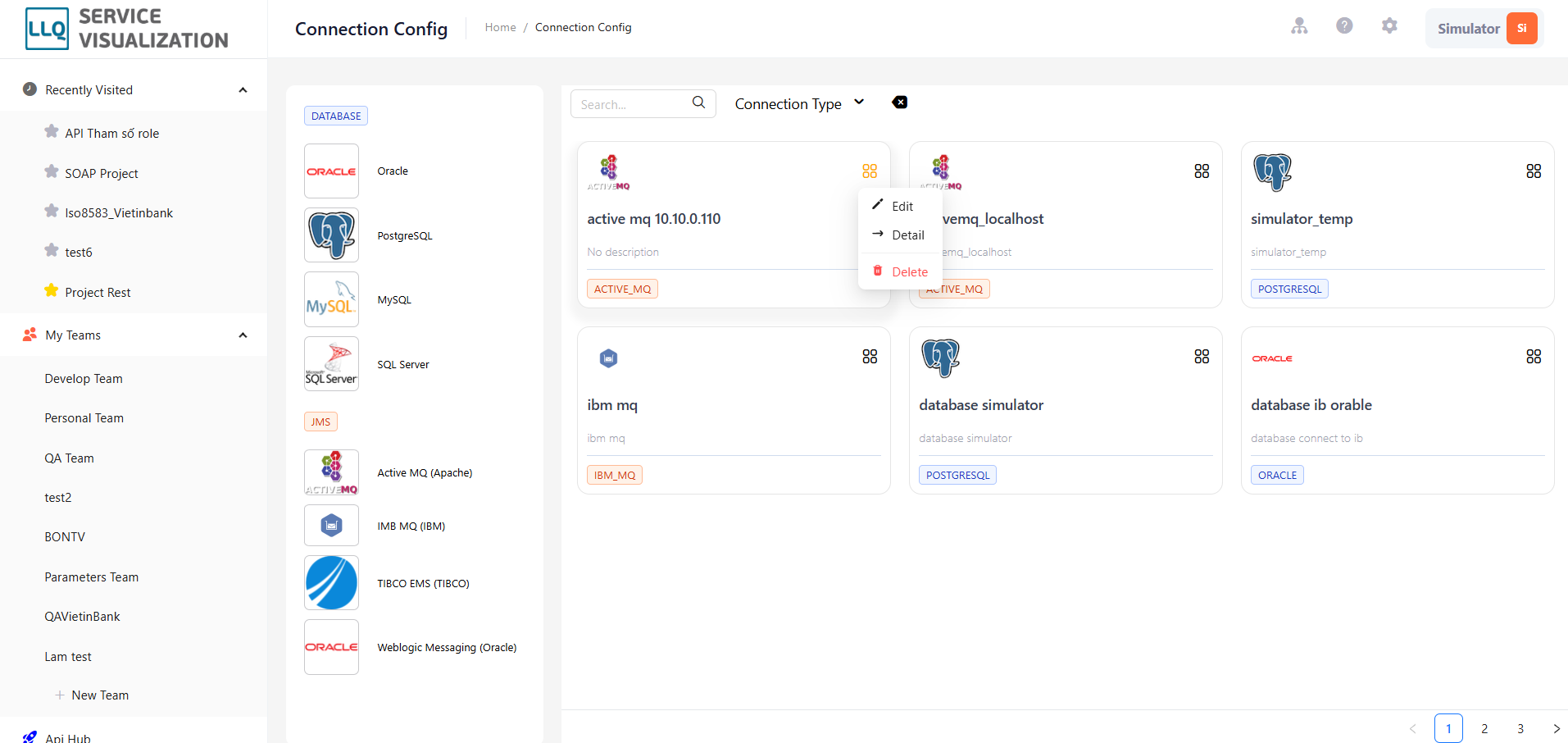
Task: Select the MySQL logo
Action: point(331,300)
